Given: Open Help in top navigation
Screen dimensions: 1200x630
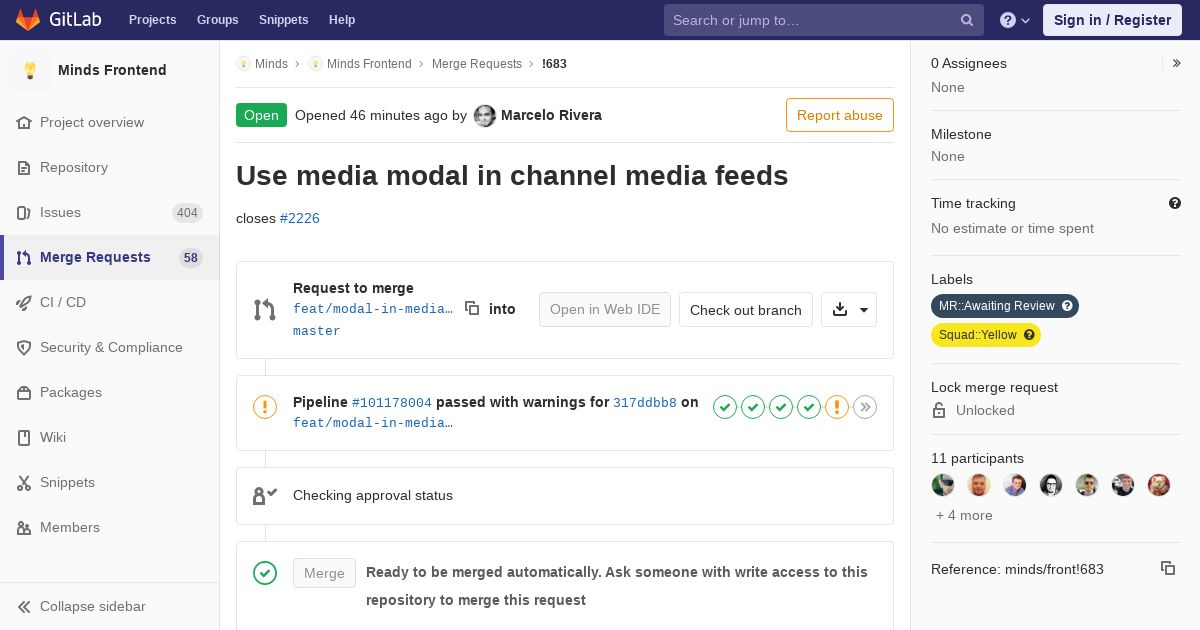Looking at the screenshot, I should [342, 20].
